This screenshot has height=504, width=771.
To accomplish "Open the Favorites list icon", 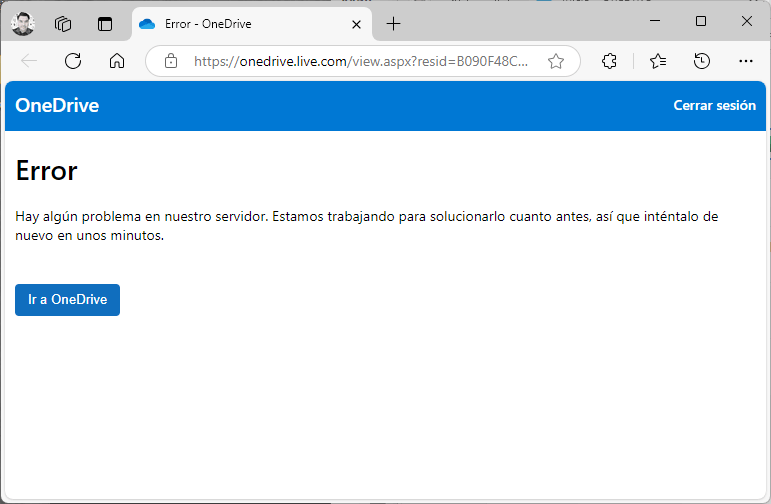I will tap(658, 61).
